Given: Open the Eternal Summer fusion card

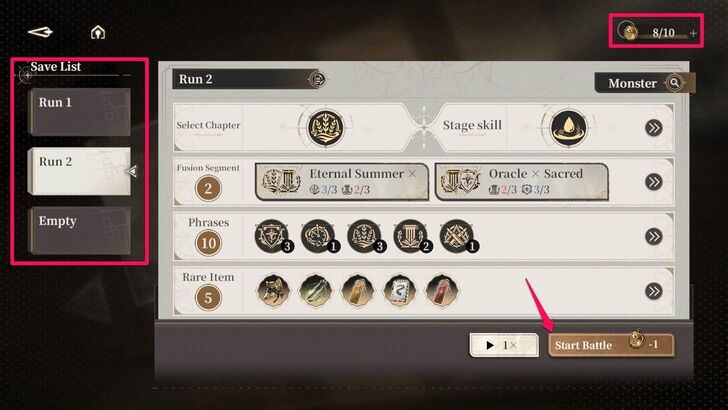Looking at the screenshot, I should pos(342,182).
